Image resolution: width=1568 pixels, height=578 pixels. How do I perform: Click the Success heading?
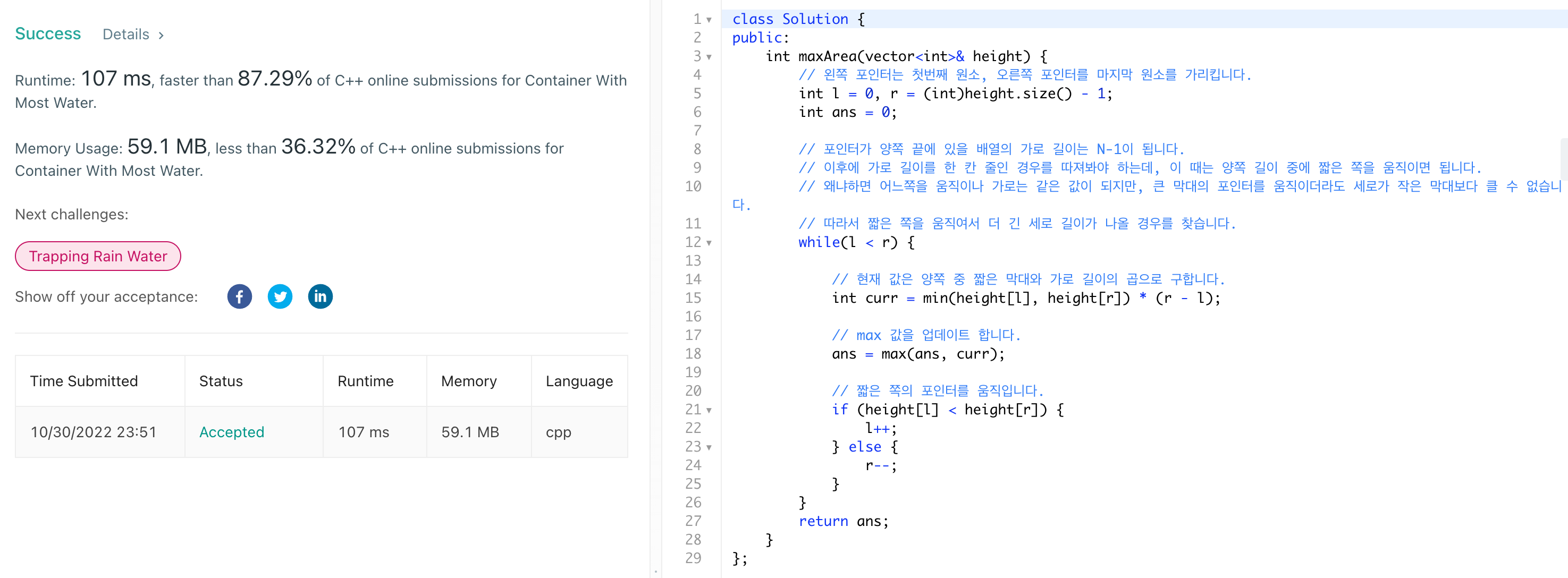pos(47,33)
